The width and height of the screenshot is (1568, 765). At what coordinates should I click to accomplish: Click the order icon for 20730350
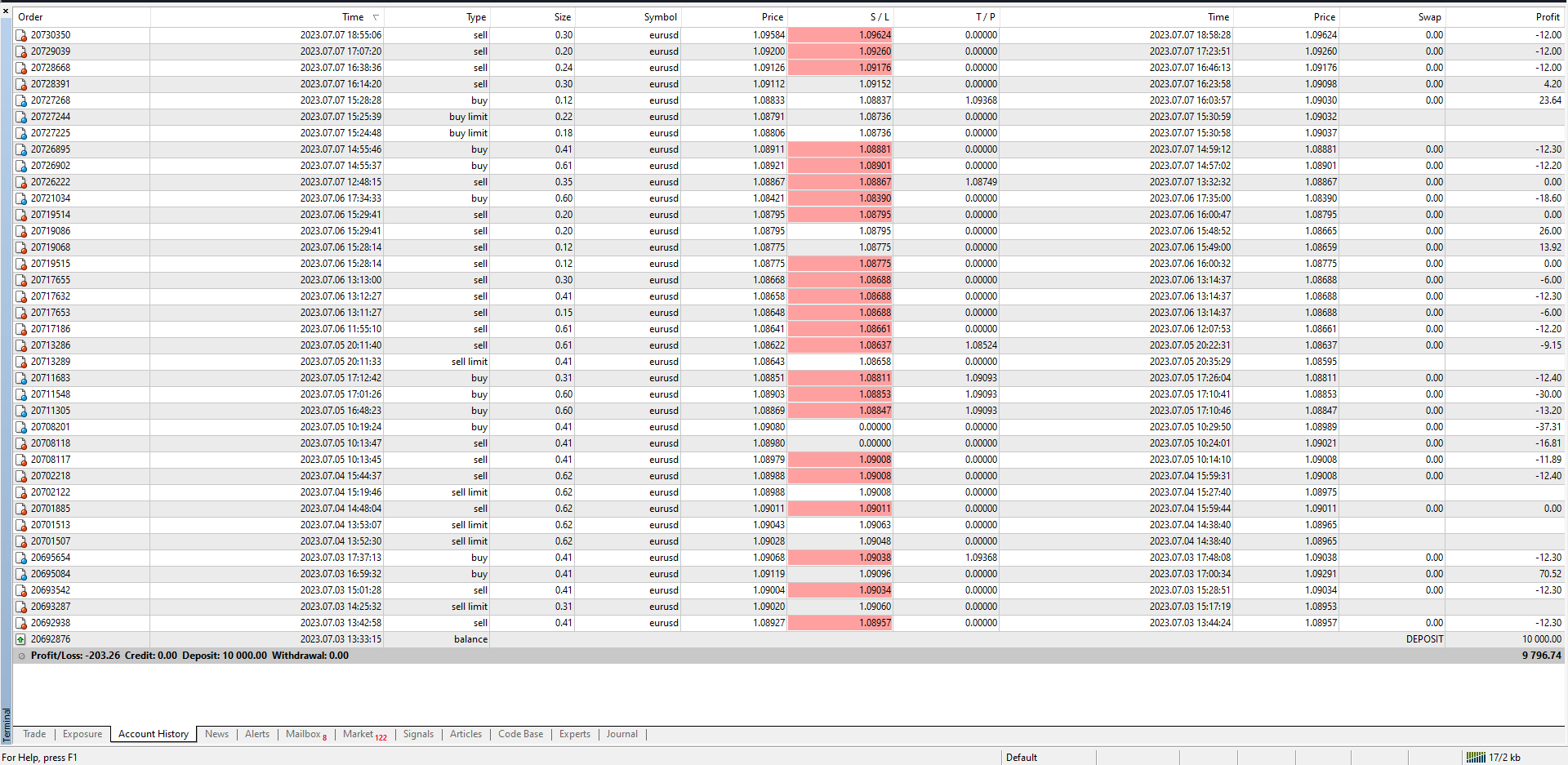pyautogui.click(x=21, y=35)
